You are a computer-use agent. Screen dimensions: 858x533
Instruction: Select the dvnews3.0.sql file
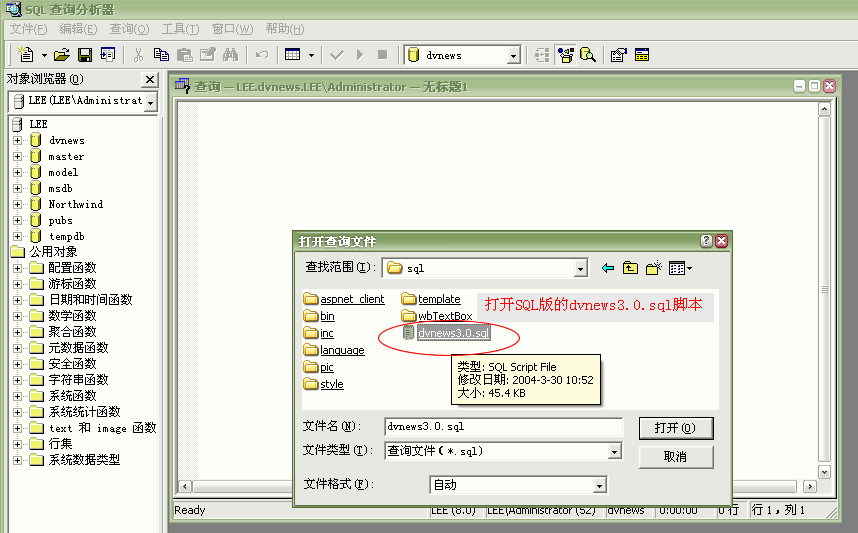point(453,333)
